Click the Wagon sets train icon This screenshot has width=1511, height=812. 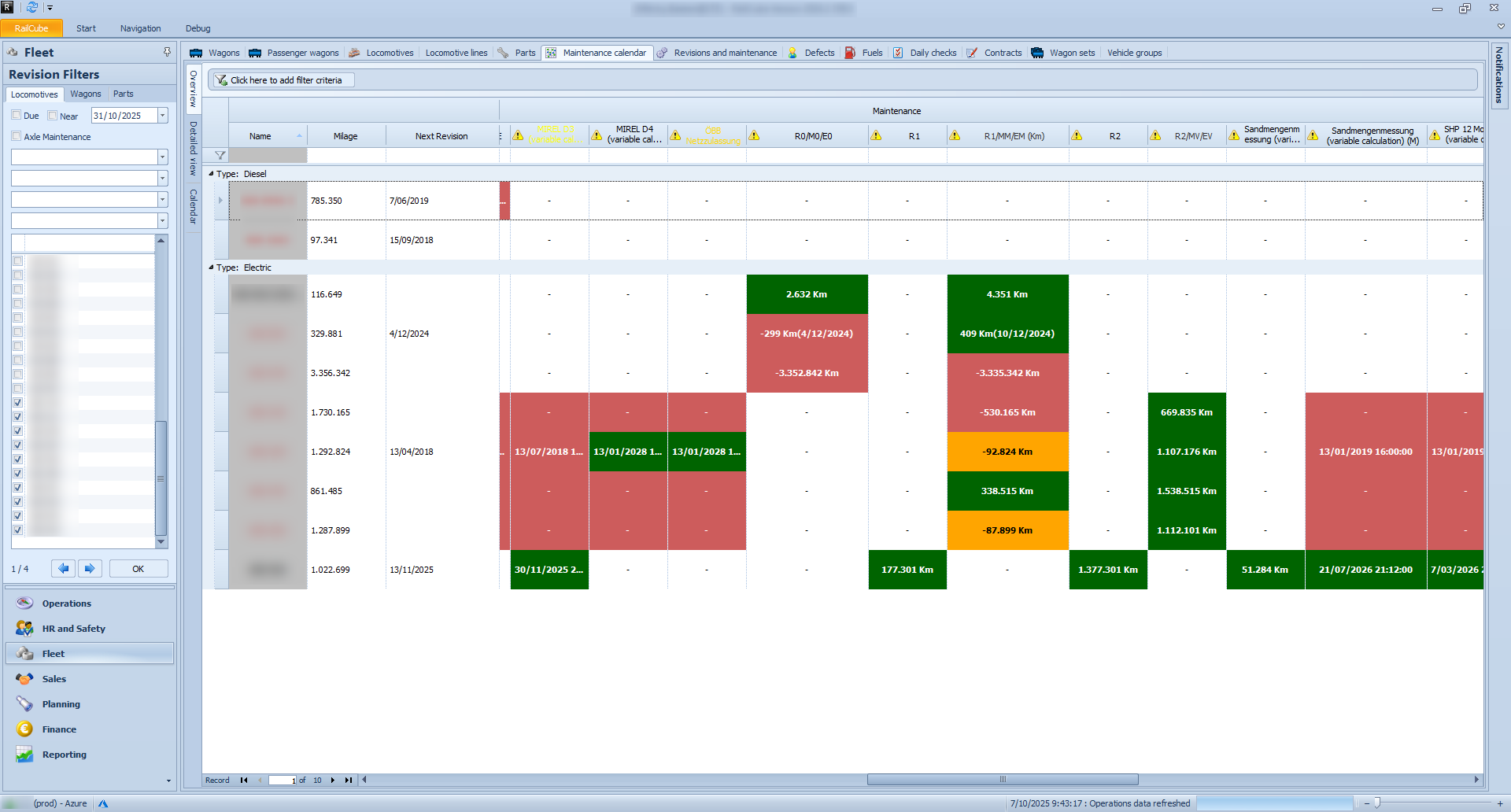point(1037,53)
